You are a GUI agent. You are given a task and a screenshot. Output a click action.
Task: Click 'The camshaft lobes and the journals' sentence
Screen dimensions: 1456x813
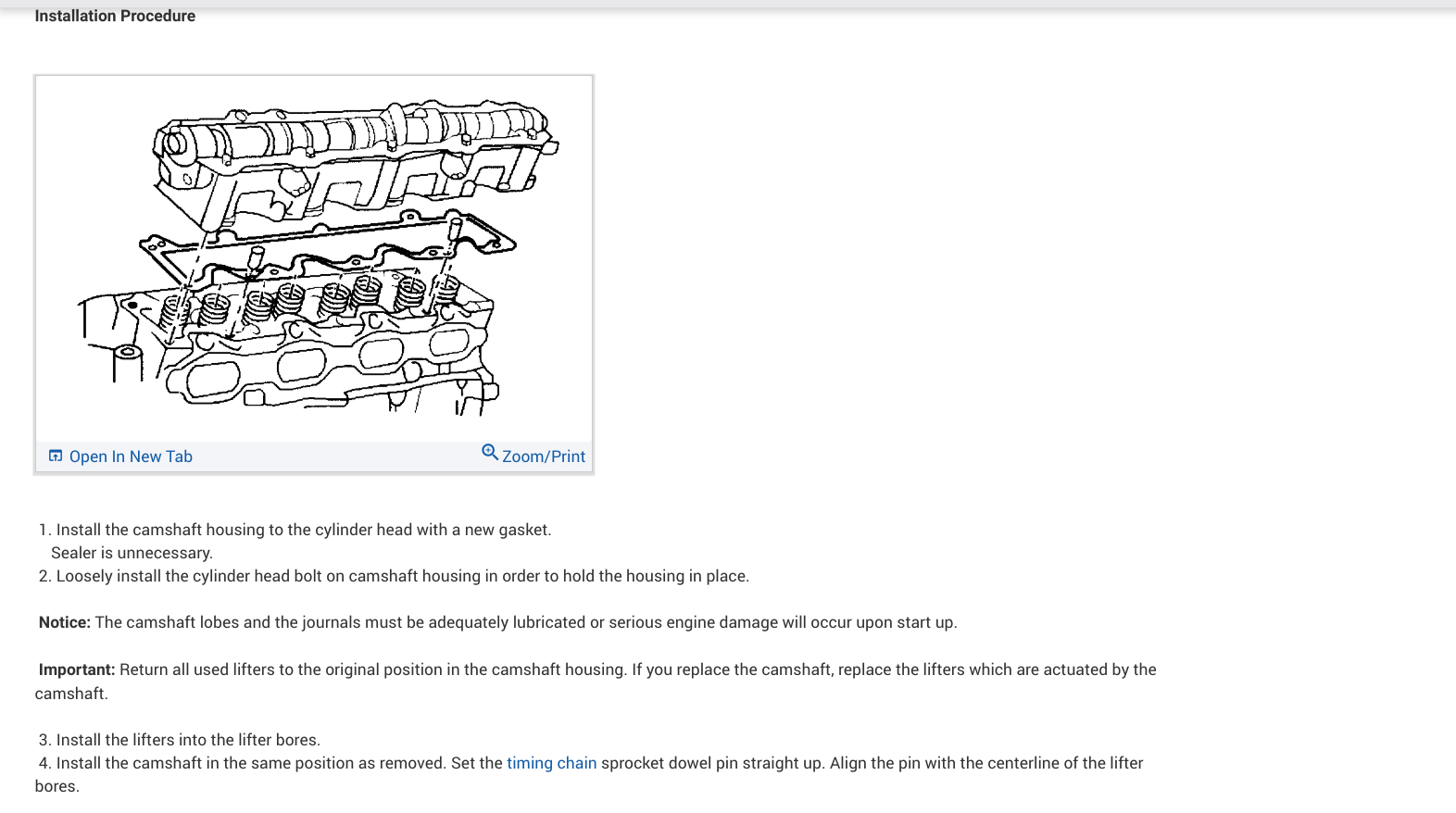(526, 622)
